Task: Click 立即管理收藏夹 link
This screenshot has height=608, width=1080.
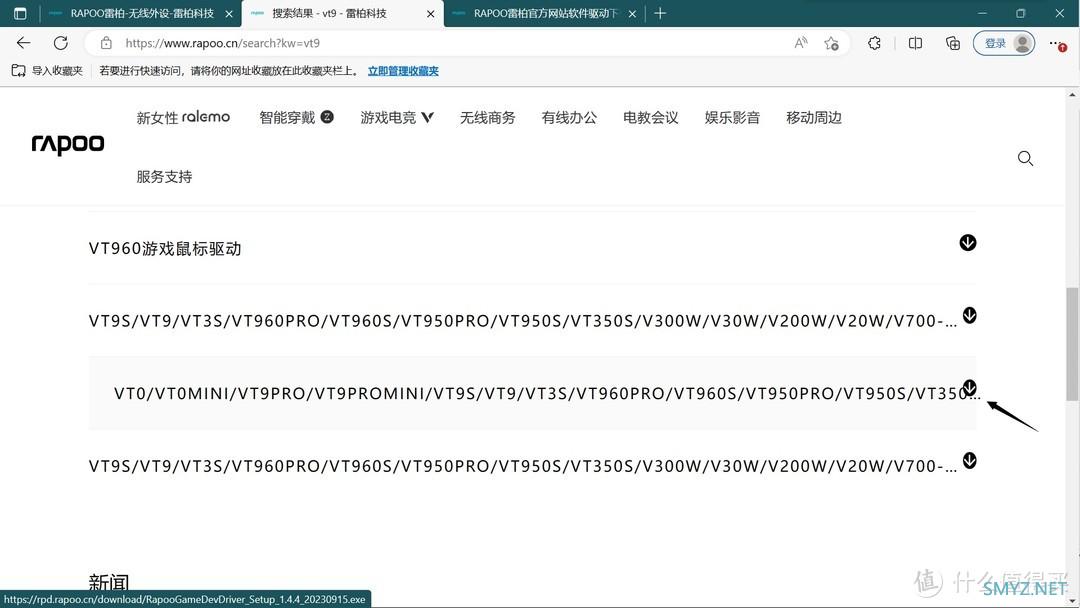Action: [x=403, y=71]
